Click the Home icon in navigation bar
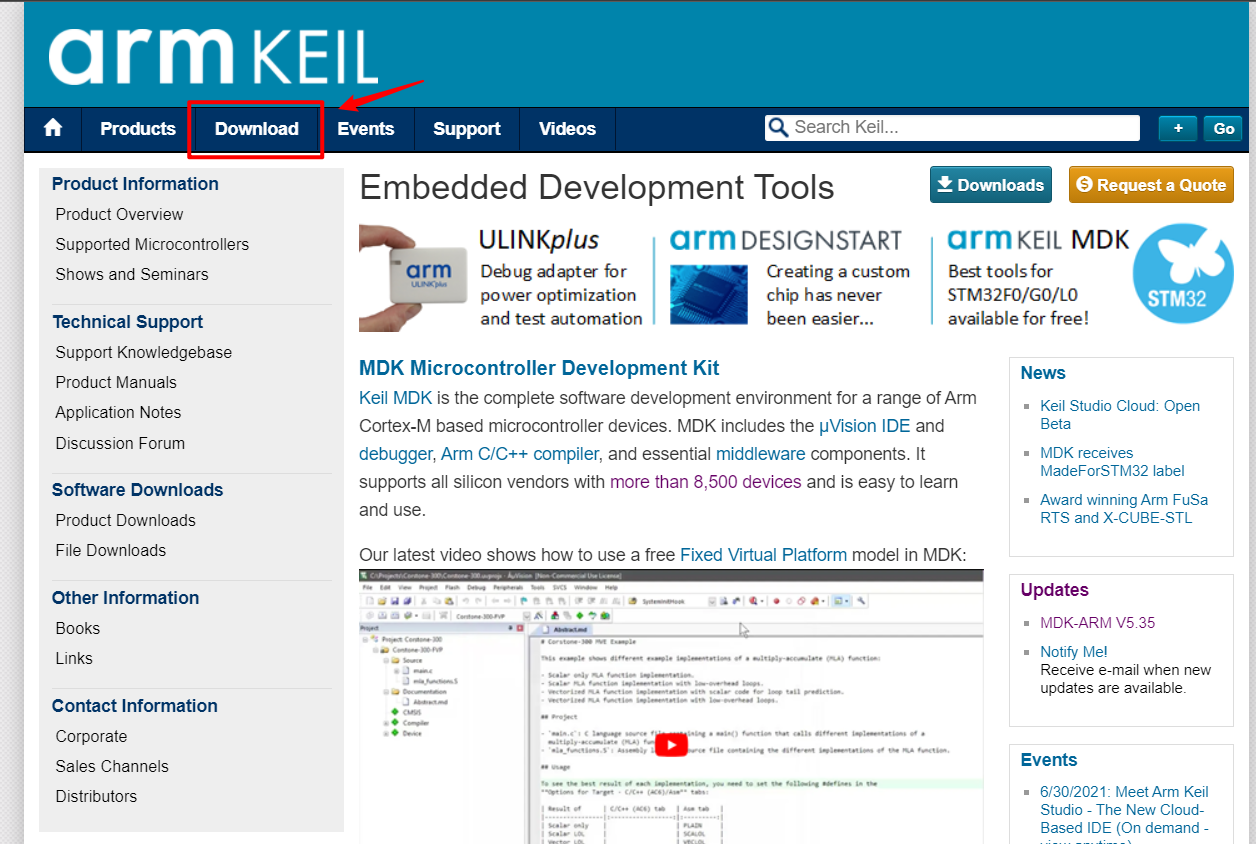 click(53, 128)
